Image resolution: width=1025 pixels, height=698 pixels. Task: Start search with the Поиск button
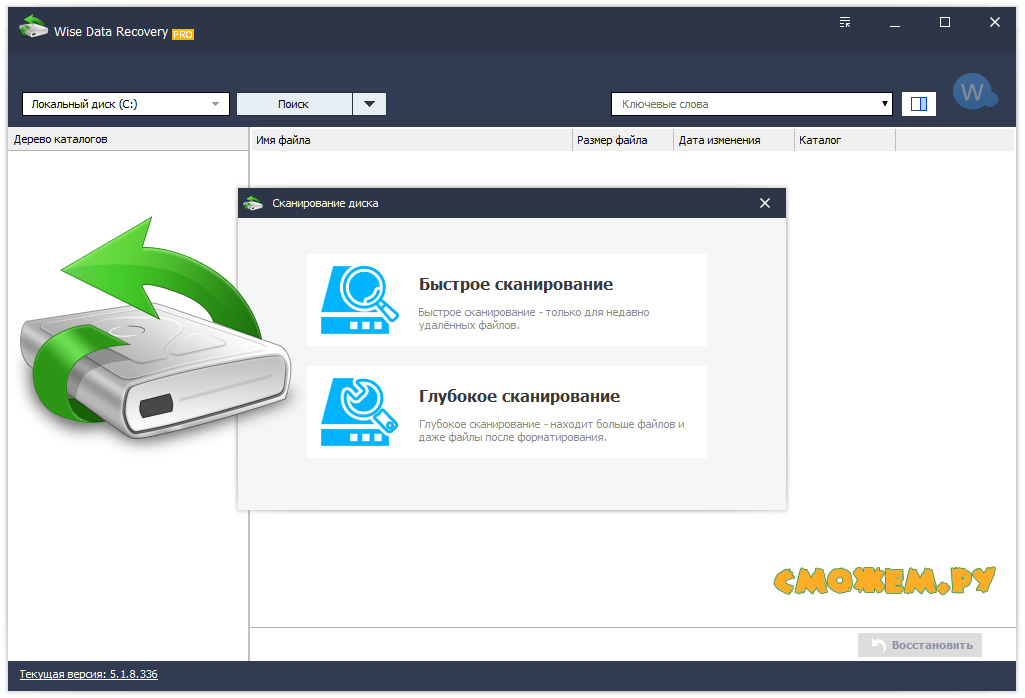pos(294,104)
